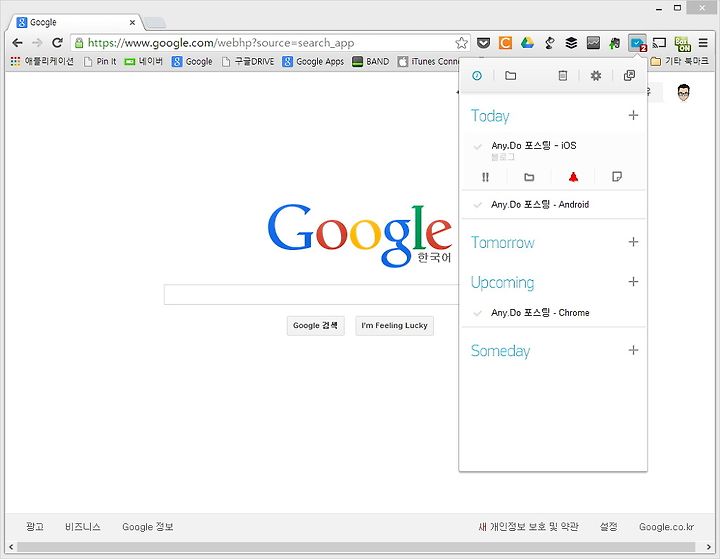Click the horizontal scrollbar track
The image size is (720, 559).
pos(356,547)
